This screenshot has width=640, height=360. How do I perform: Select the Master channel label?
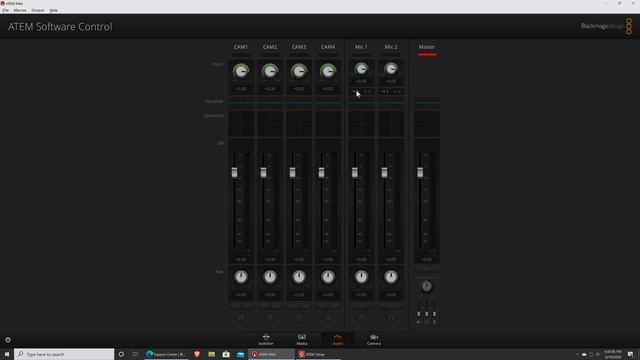tap(427, 47)
